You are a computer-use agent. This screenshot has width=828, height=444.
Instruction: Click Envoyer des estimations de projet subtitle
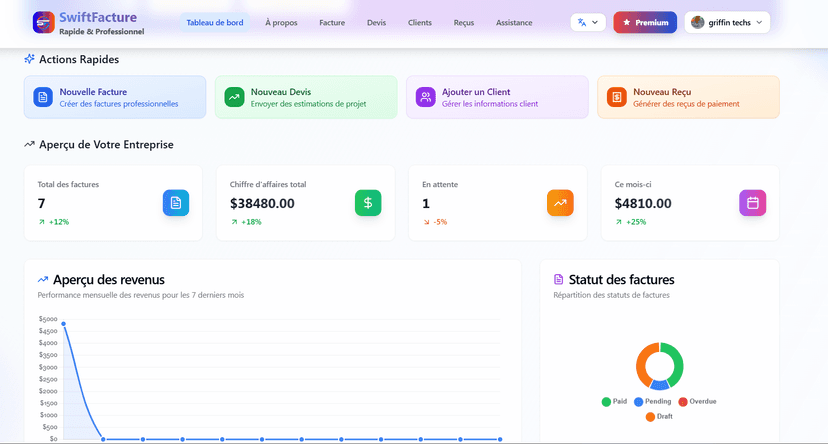(308, 104)
